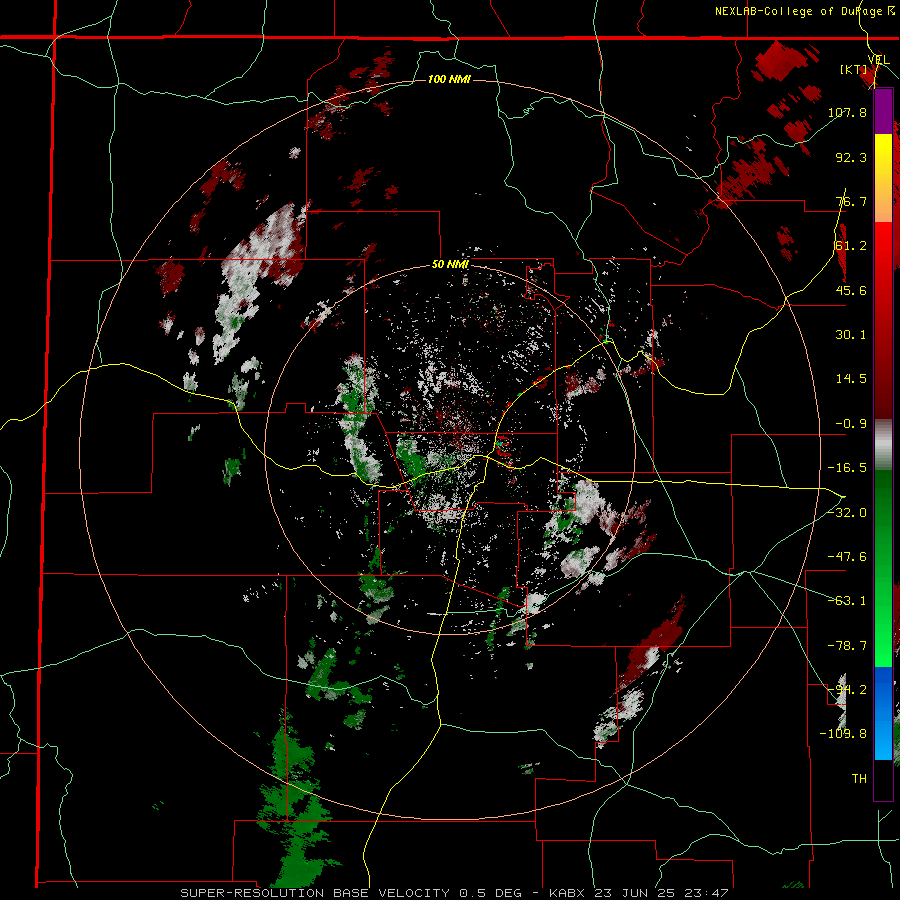Click the -16.5 velocity scale value

(847, 468)
